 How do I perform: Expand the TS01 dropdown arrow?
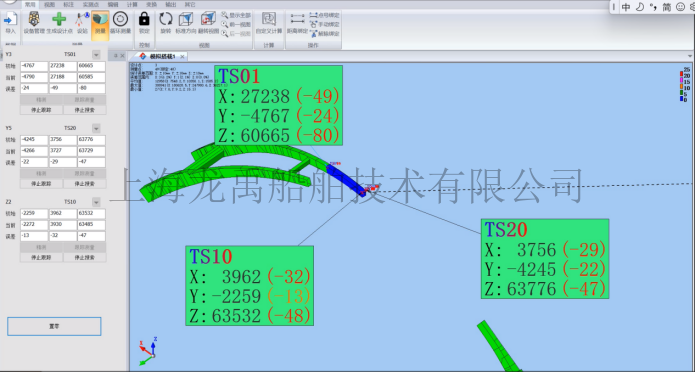click(x=96, y=55)
